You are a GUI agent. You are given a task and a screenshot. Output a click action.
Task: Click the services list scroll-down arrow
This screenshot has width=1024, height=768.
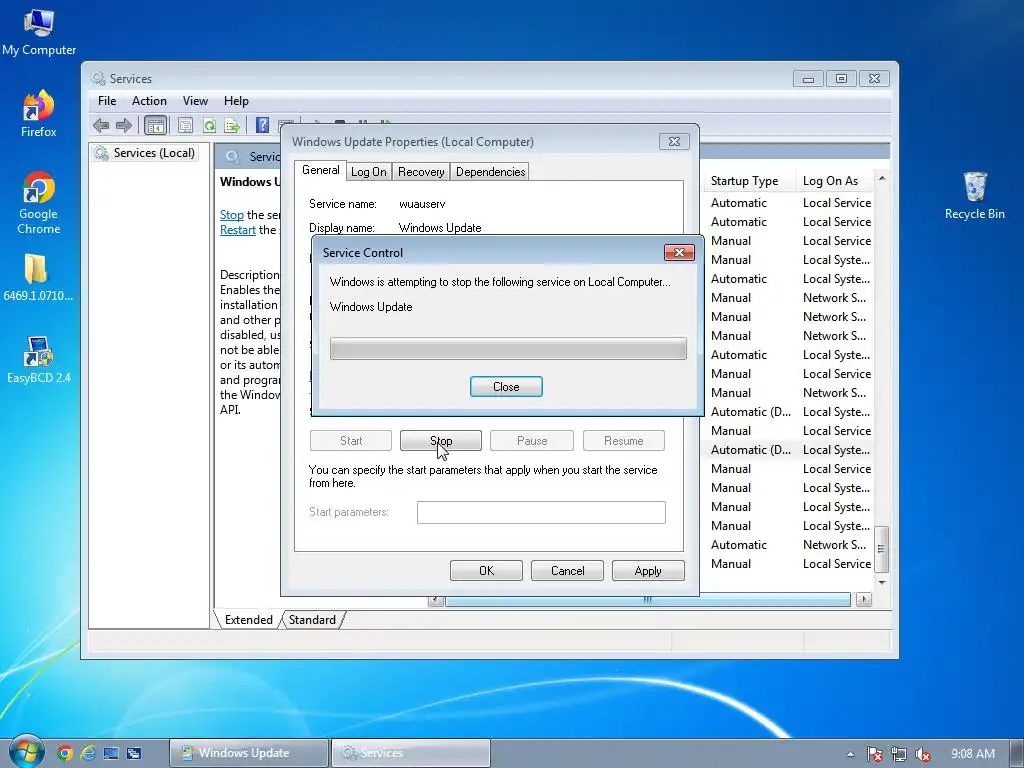[x=882, y=582]
